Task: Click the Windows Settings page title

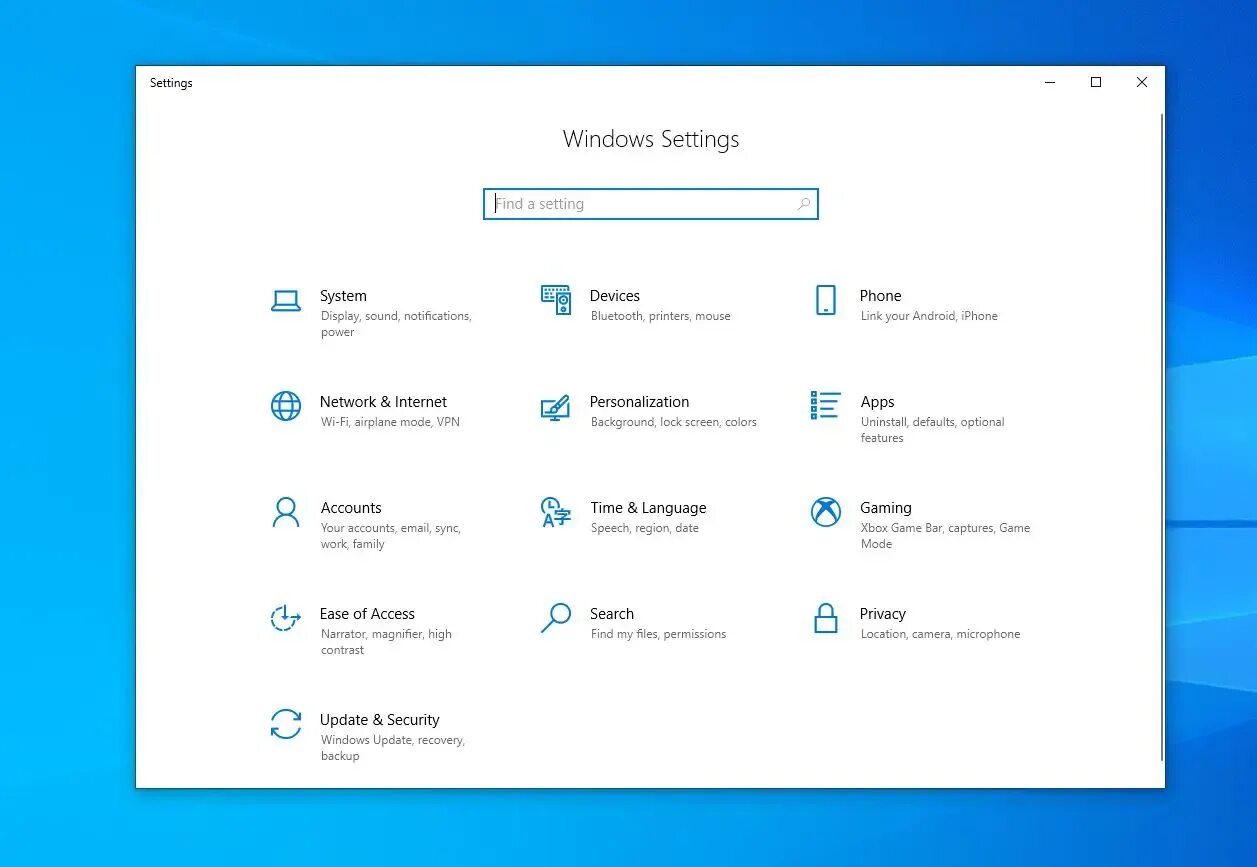Action: [651, 139]
